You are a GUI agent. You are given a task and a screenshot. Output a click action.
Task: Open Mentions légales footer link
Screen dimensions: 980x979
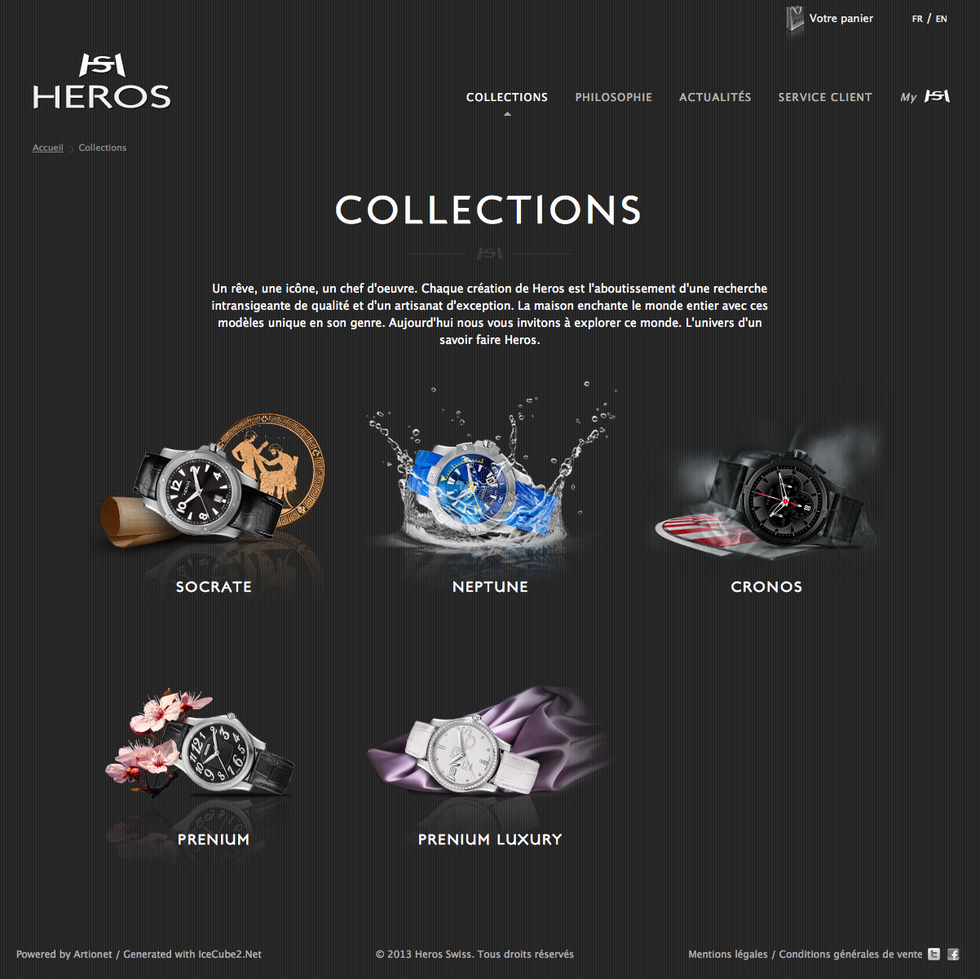[728, 954]
